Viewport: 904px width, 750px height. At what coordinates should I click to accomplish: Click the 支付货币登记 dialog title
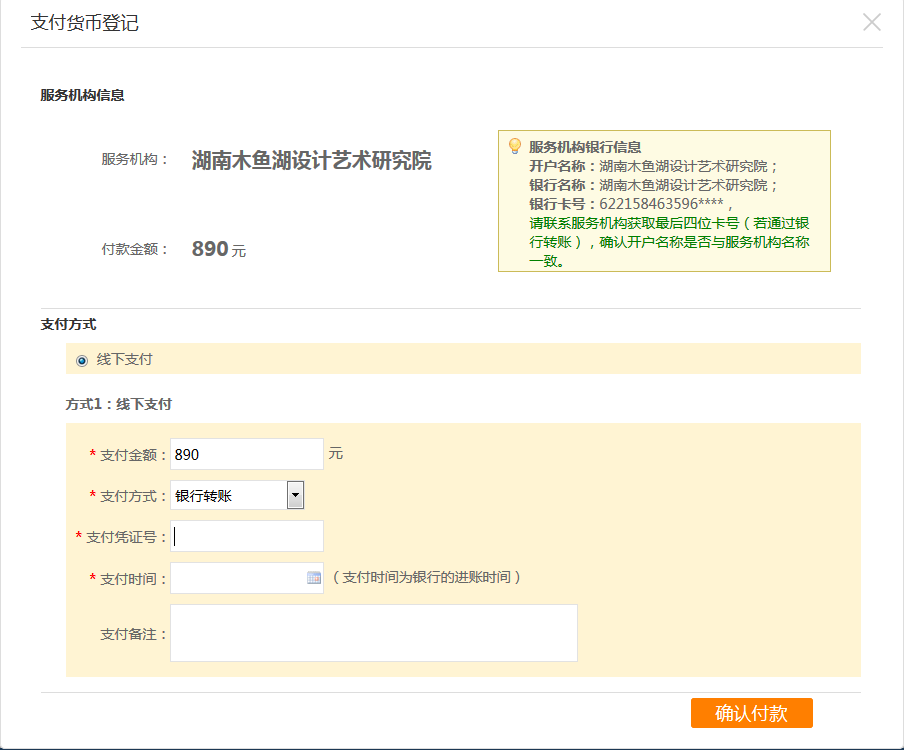pyautogui.click(x=84, y=23)
